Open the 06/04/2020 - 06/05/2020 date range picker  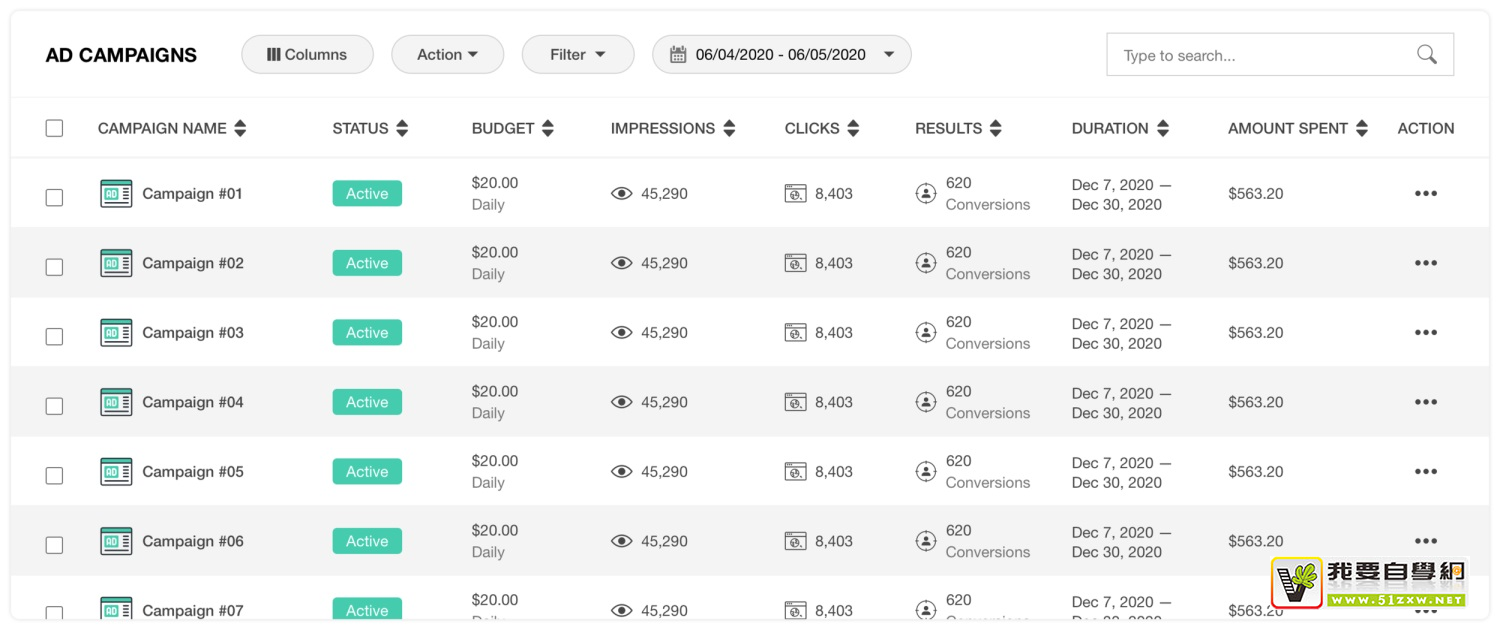point(781,55)
